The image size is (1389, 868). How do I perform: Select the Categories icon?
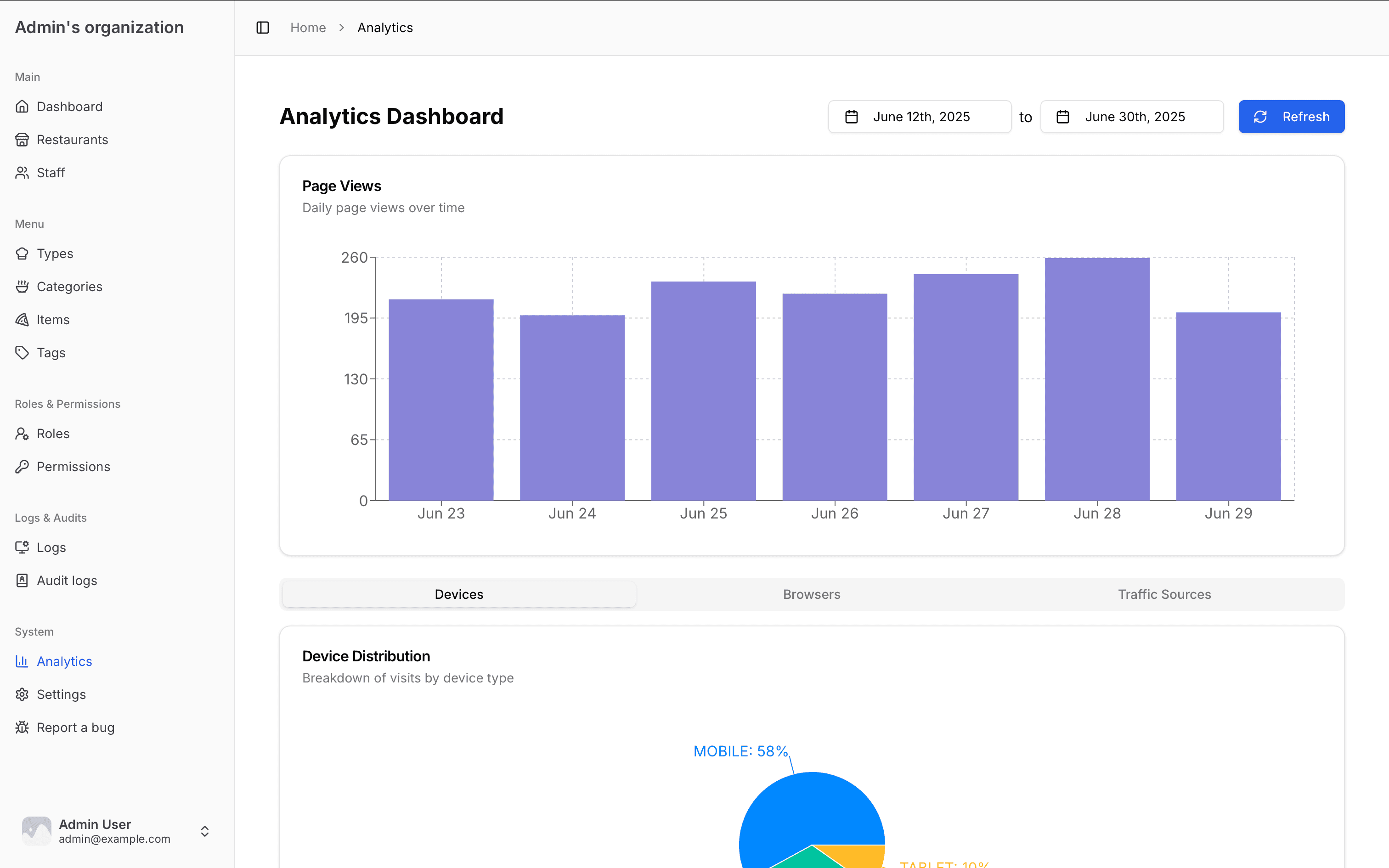tap(23, 287)
